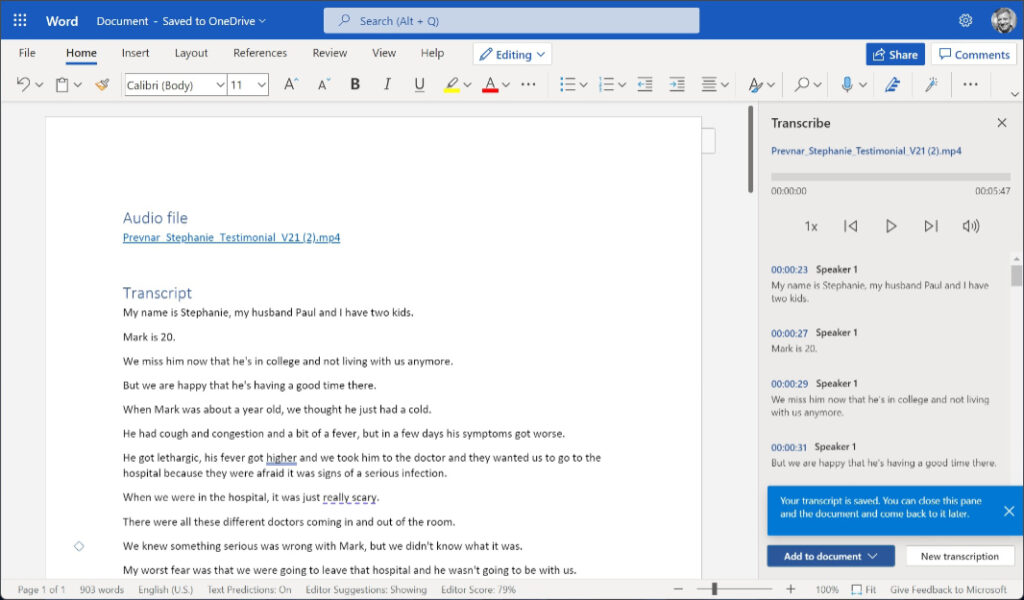
Task: Toggle underline formatting
Action: (x=419, y=84)
